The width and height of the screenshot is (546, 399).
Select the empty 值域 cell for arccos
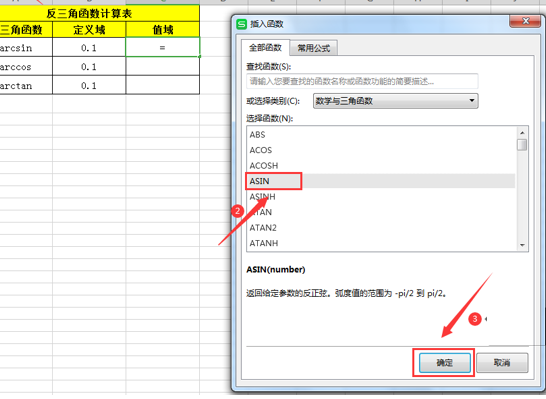pyautogui.click(x=163, y=66)
